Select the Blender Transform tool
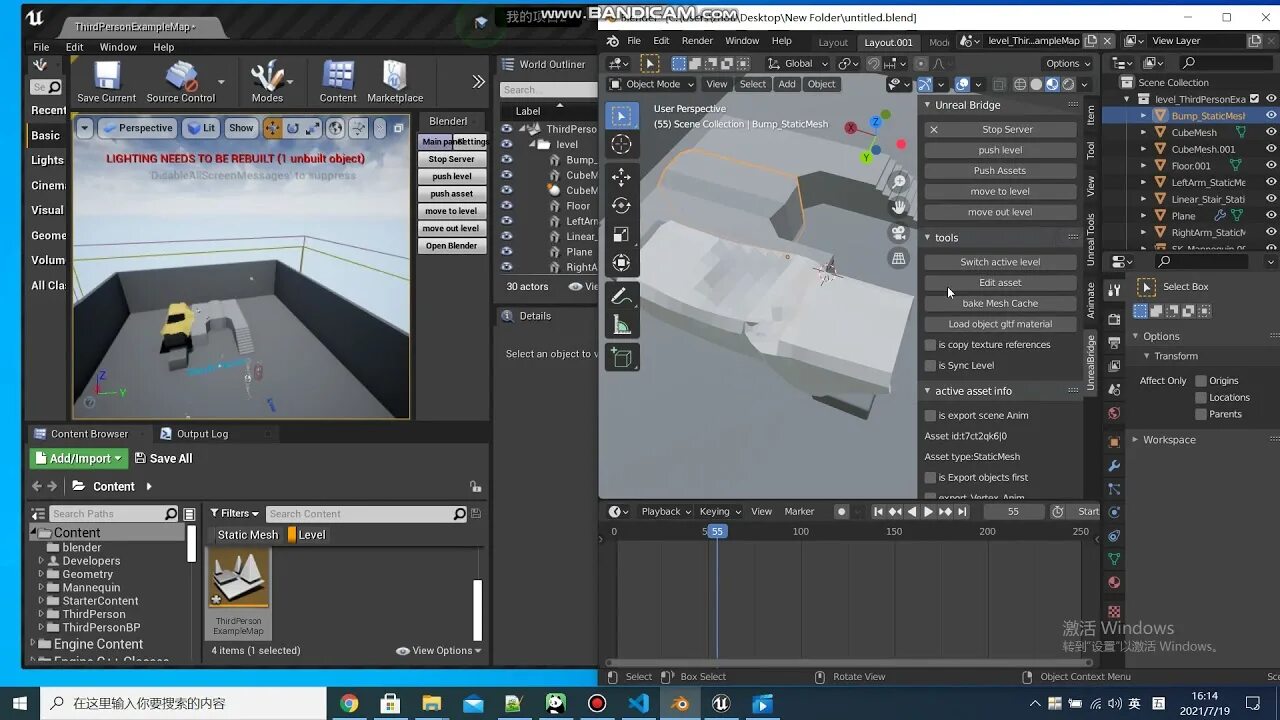Image resolution: width=1280 pixels, height=720 pixels. click(621, 262)
